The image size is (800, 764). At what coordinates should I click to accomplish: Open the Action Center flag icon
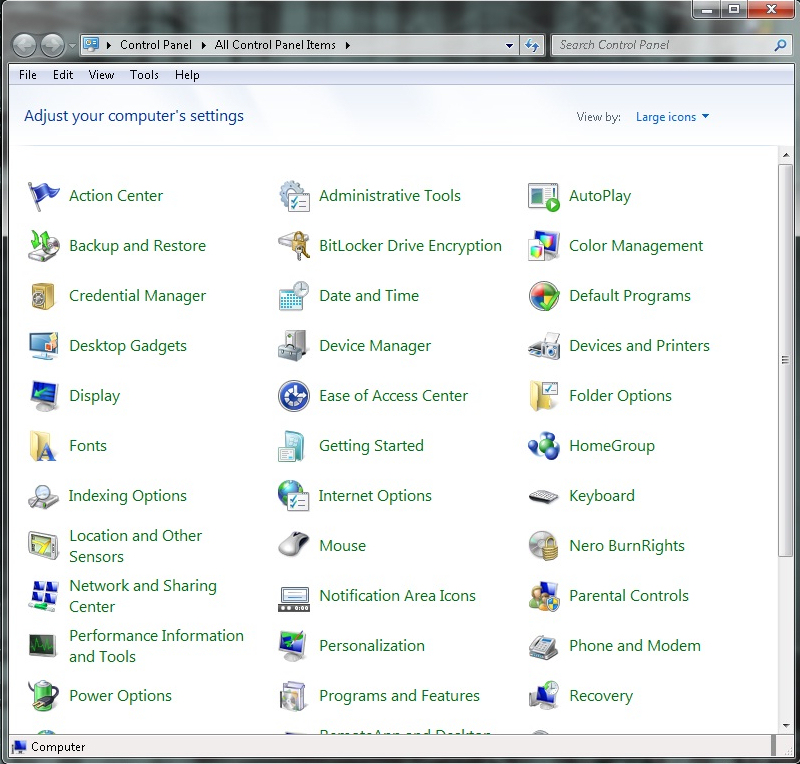click(x=43, y=196)
